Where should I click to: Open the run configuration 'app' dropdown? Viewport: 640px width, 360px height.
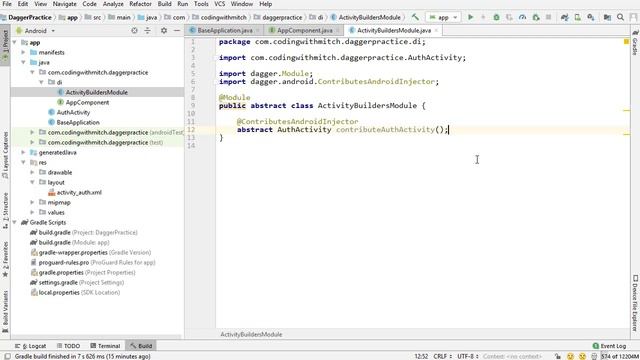443,17
